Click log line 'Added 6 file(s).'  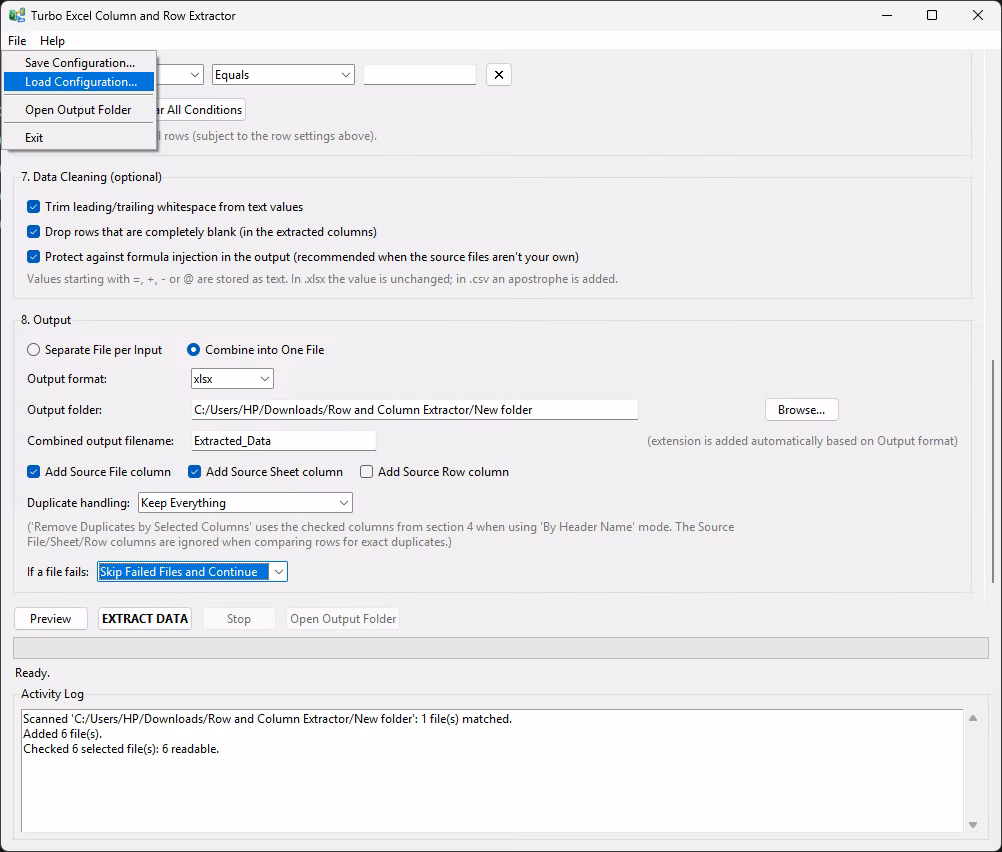tap(63, 734)
